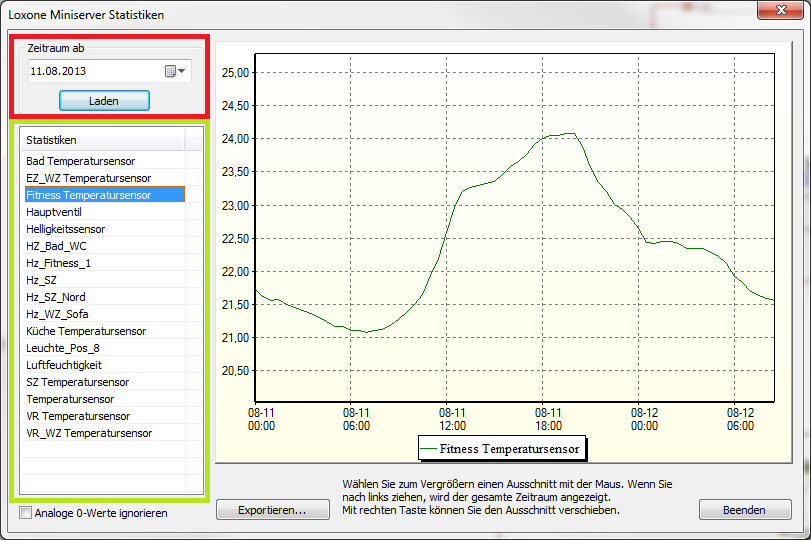811x540 pixels.
Task: Close the Loxone Miniserver Statistiken window
Action: pos(784,12)
